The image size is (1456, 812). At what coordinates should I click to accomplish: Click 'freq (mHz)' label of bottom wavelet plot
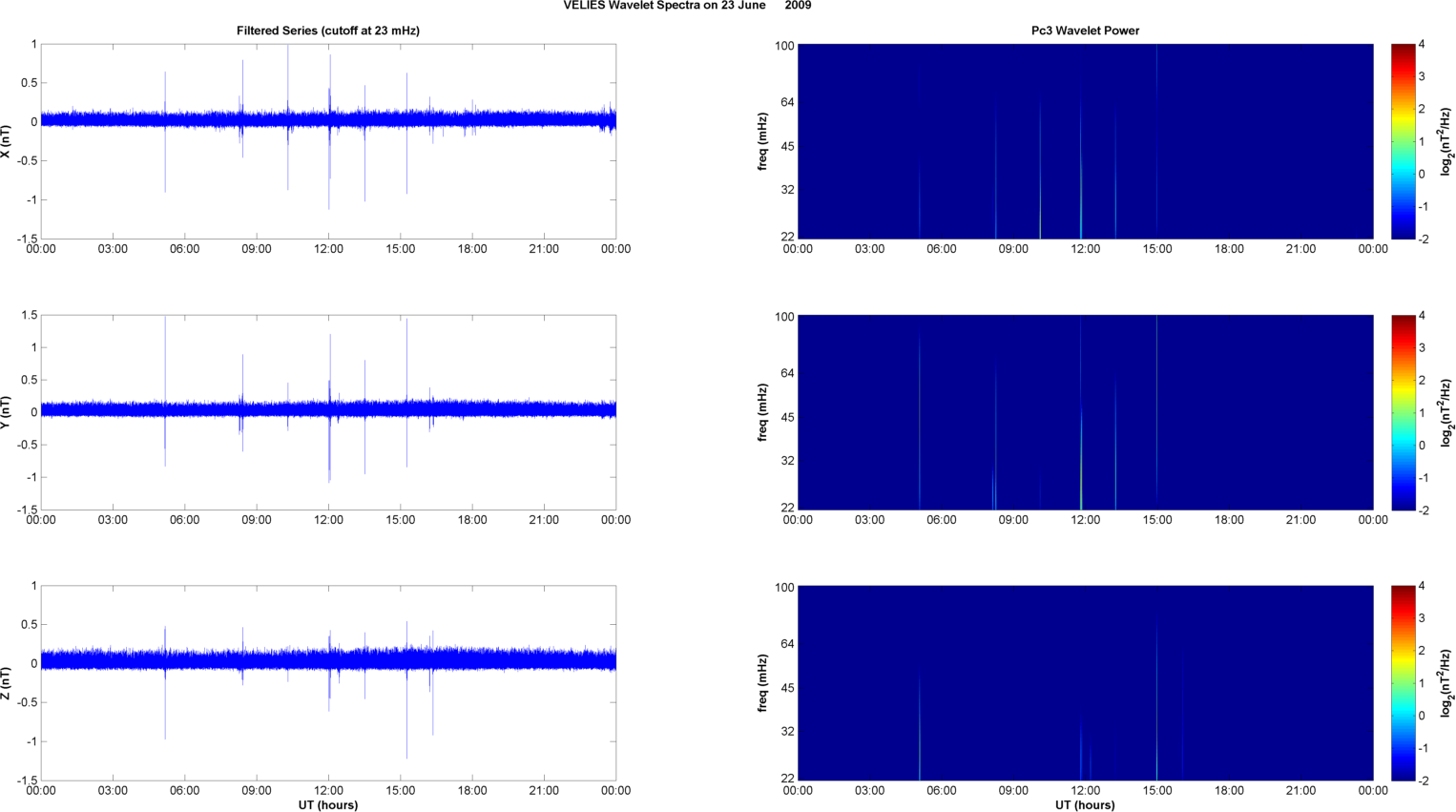(x=763, y=683)
